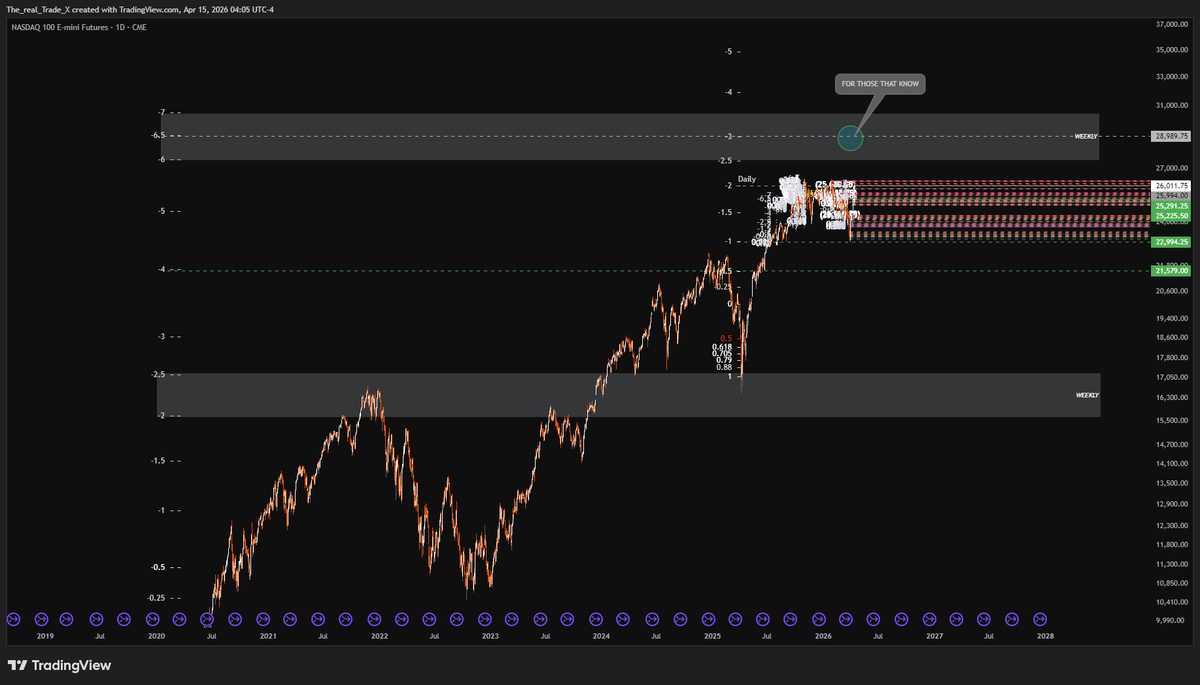
Task: Click the 37,000.00 price axis value
Action: coord(1171,23)
